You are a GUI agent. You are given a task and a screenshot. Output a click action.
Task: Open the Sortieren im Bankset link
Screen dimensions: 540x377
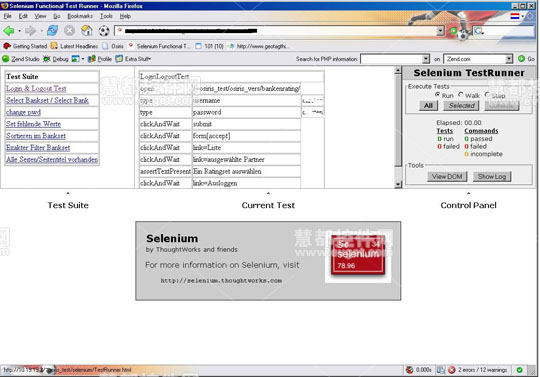pyautogui.click(x=36, y=136)
